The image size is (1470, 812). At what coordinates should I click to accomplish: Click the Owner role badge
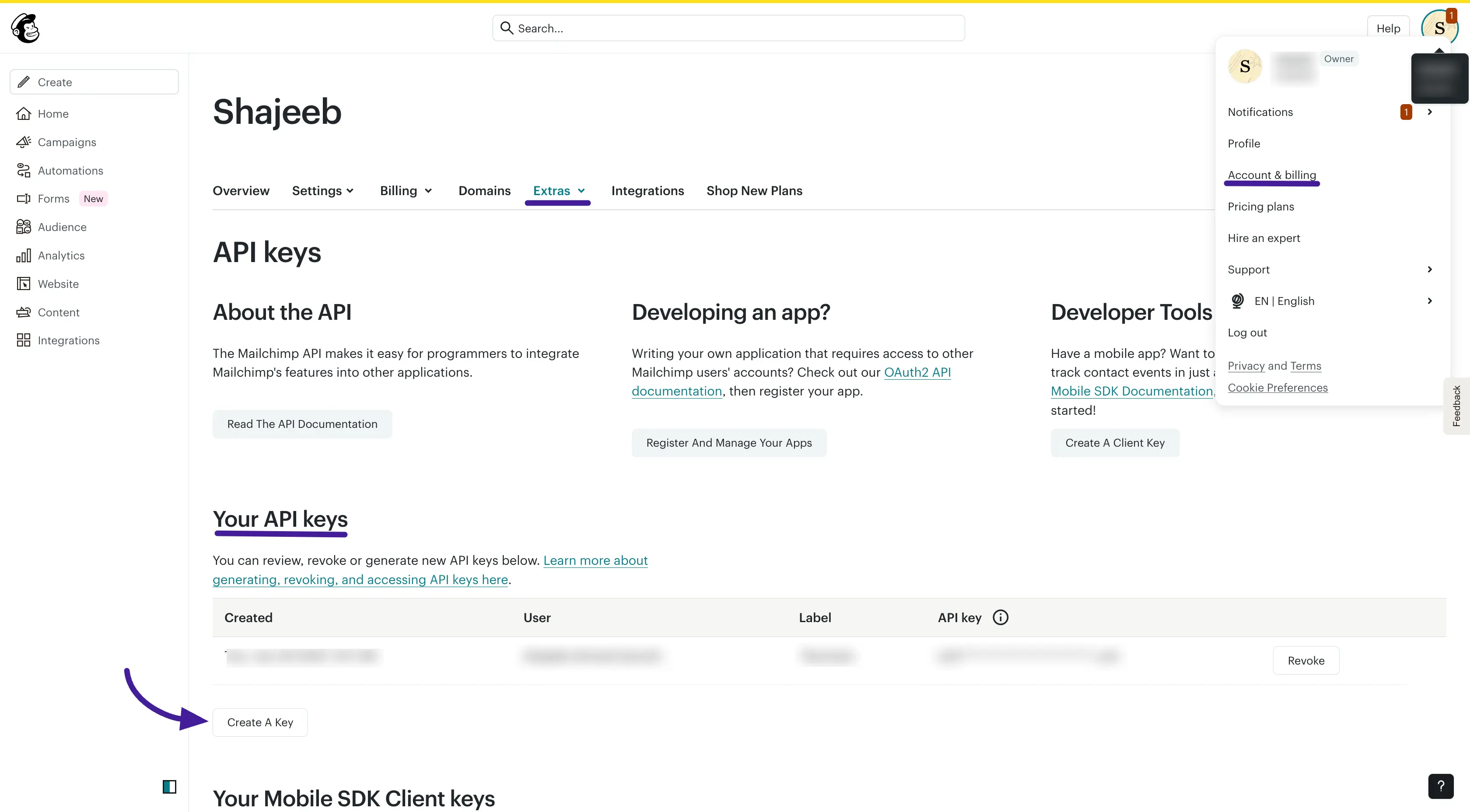tap(1338, 58)
